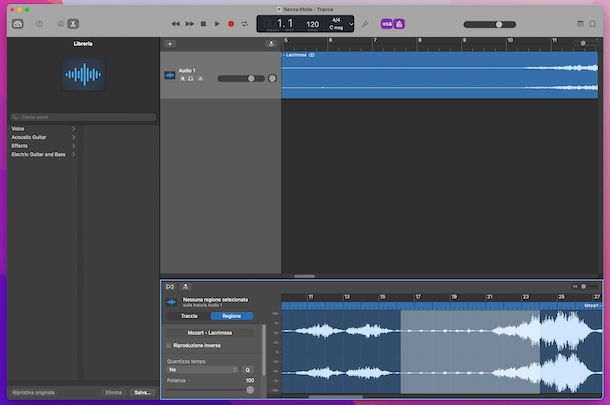Switch to the Regione tab
610x405 pixels.
point(232,316)
